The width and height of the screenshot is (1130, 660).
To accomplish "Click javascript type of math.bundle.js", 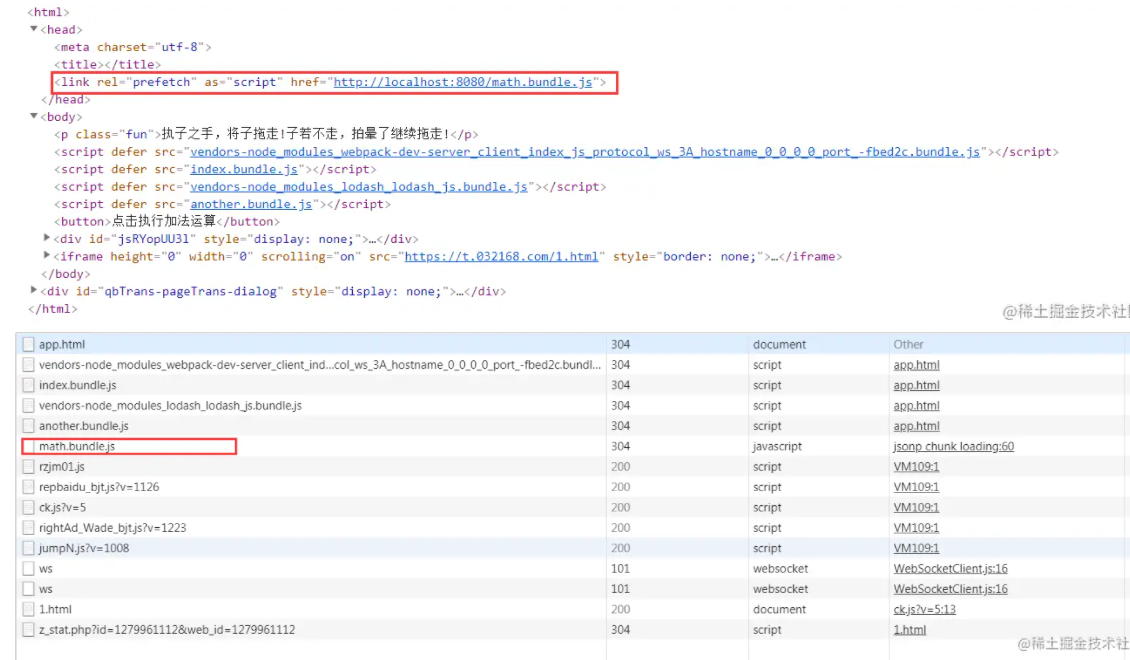I will click(777, 446).
